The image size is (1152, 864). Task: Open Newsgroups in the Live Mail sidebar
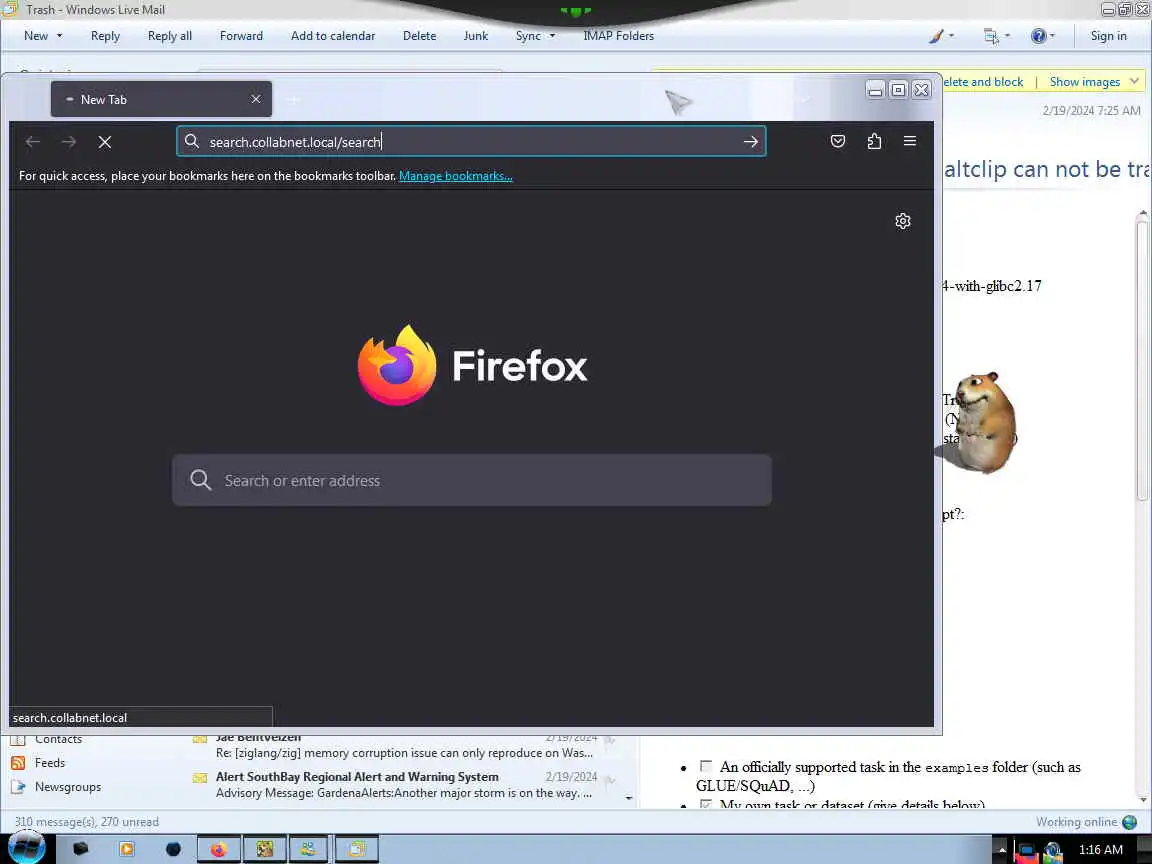click(x=68, y=787)
